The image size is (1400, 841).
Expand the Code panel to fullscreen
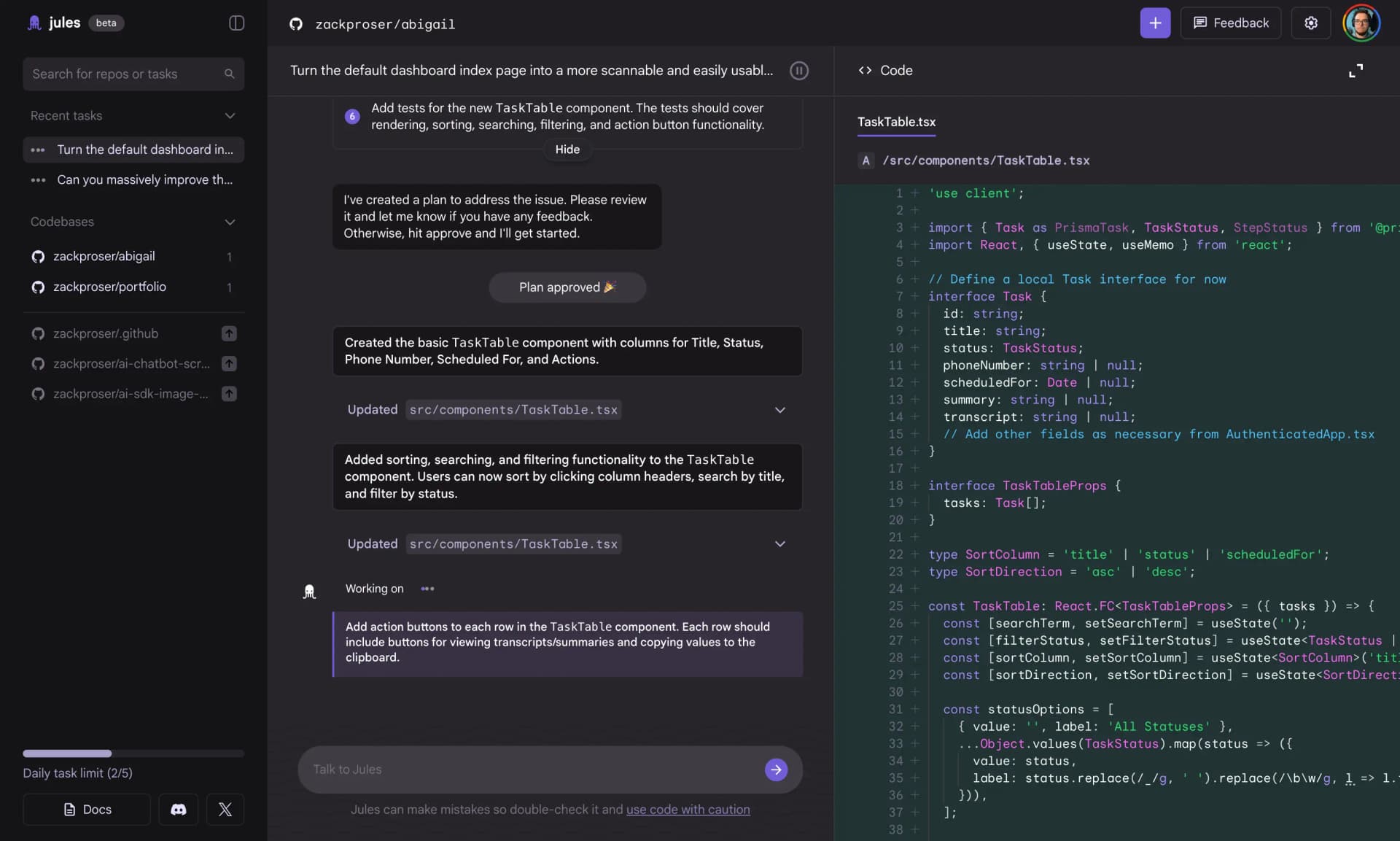coord(1356,71)
